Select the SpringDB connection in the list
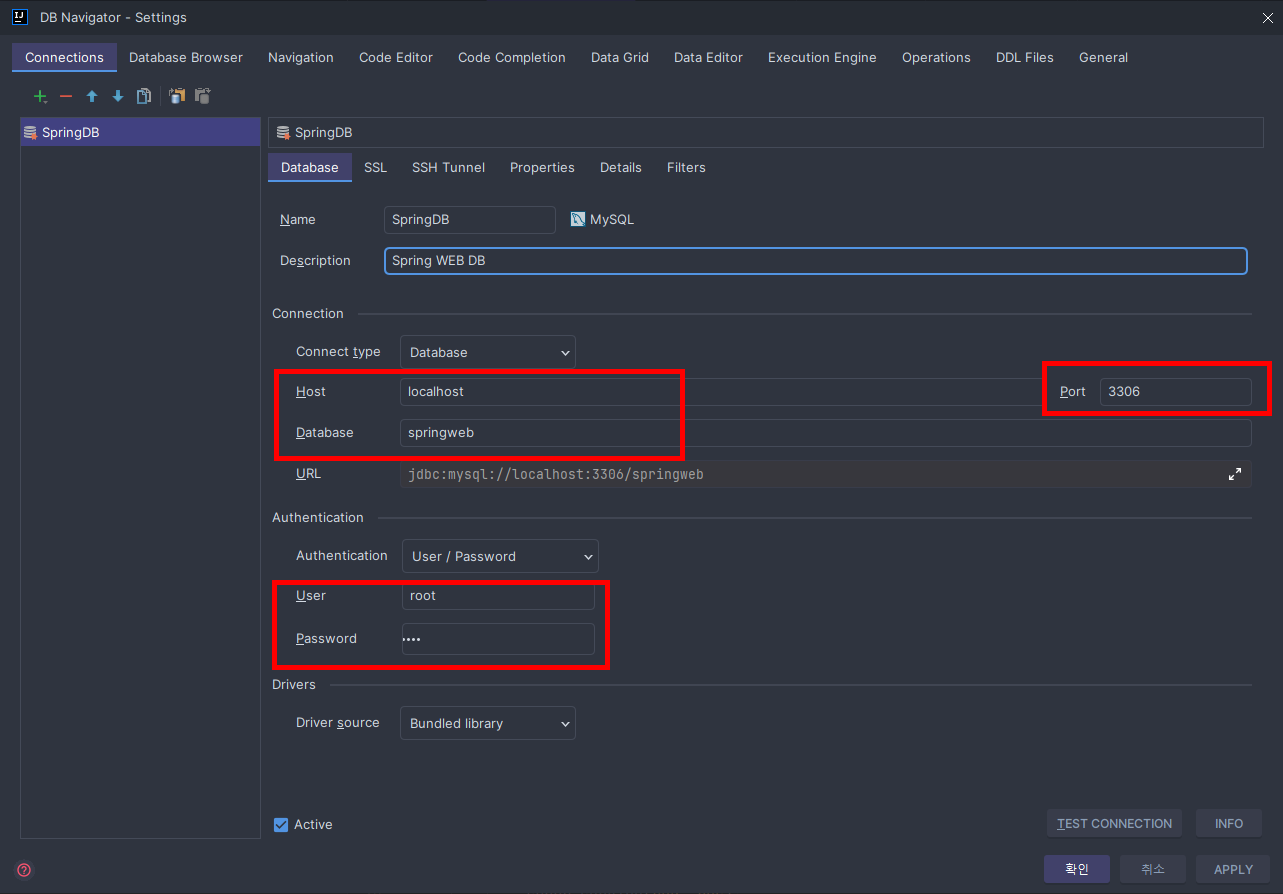Viewport: 1283px width, 894px height. point(140,132)
